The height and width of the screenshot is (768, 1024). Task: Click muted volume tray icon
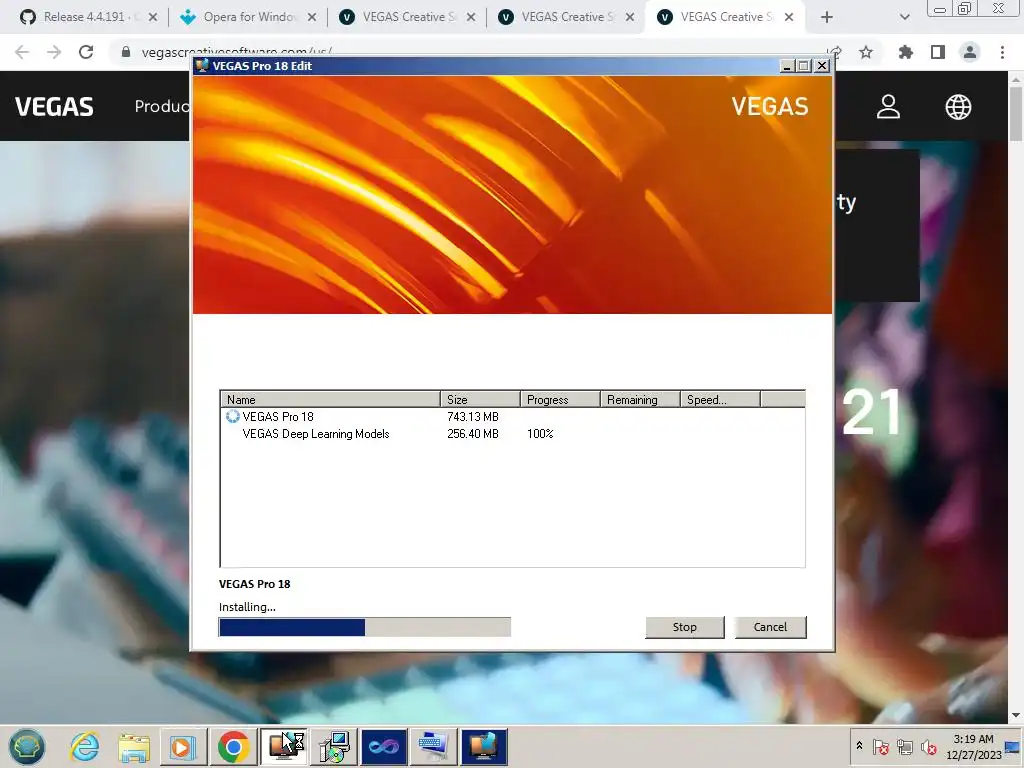click(928, 746)
